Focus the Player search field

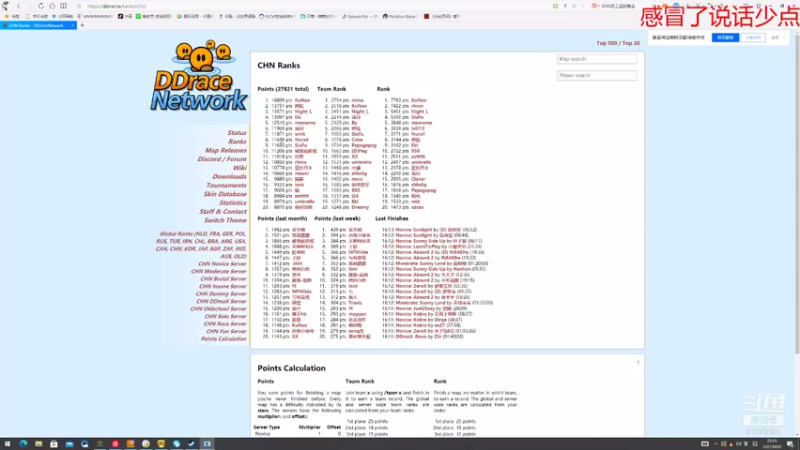pyautogui.click(x=597, y=76)
